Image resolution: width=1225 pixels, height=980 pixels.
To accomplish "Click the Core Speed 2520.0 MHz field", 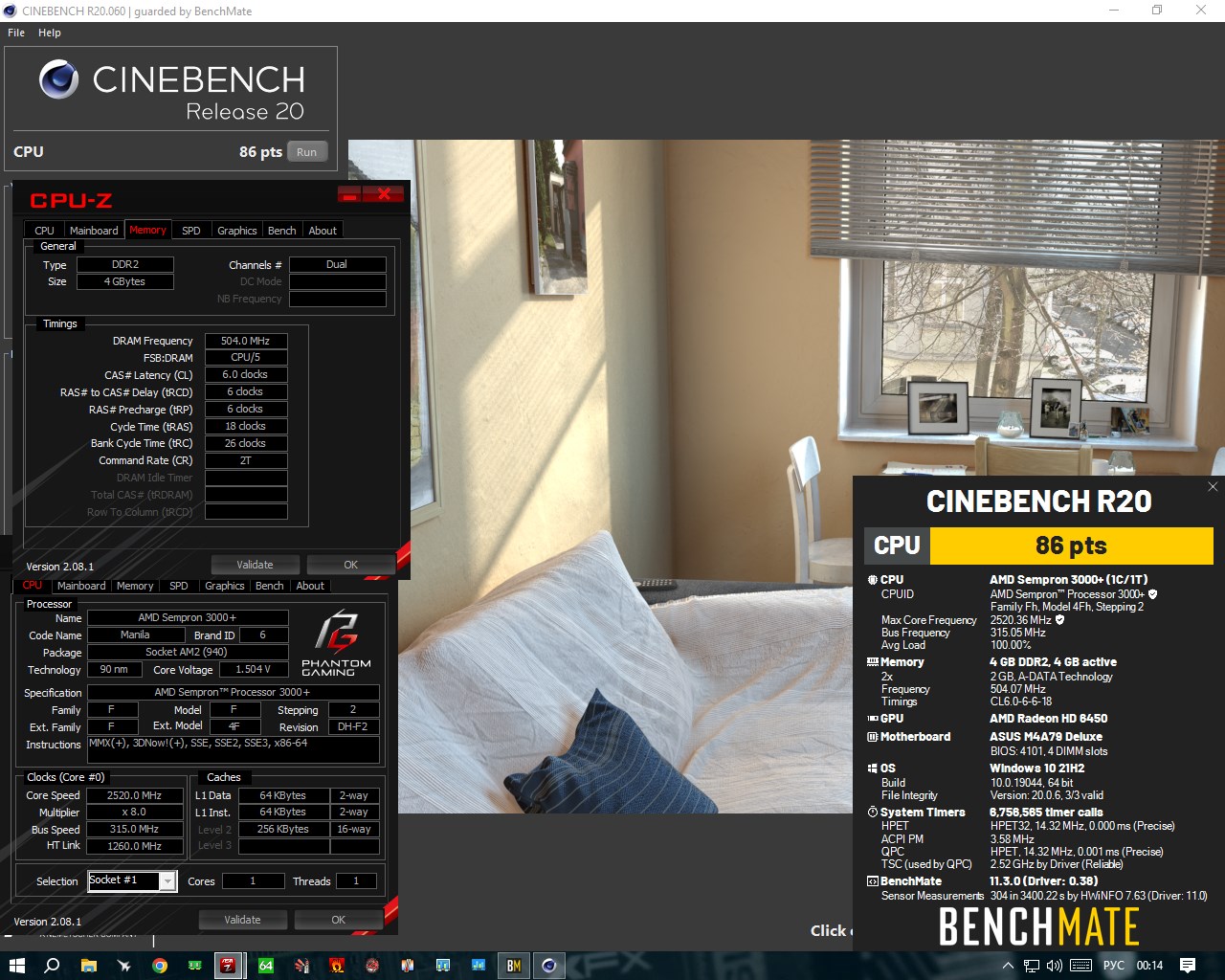I will coord(134,796).
